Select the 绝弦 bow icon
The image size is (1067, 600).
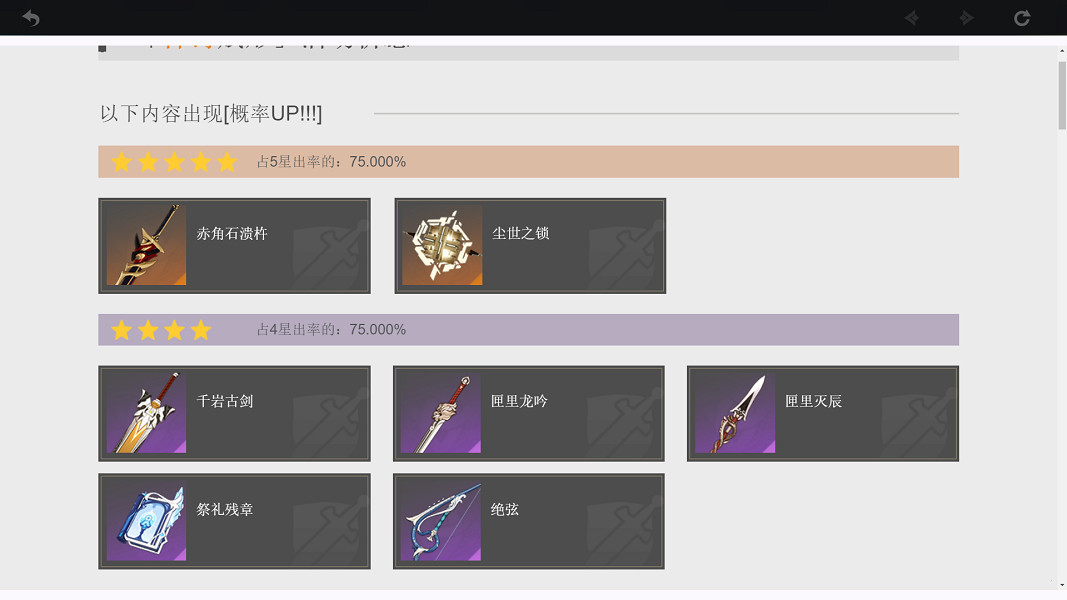click(441, 520)
